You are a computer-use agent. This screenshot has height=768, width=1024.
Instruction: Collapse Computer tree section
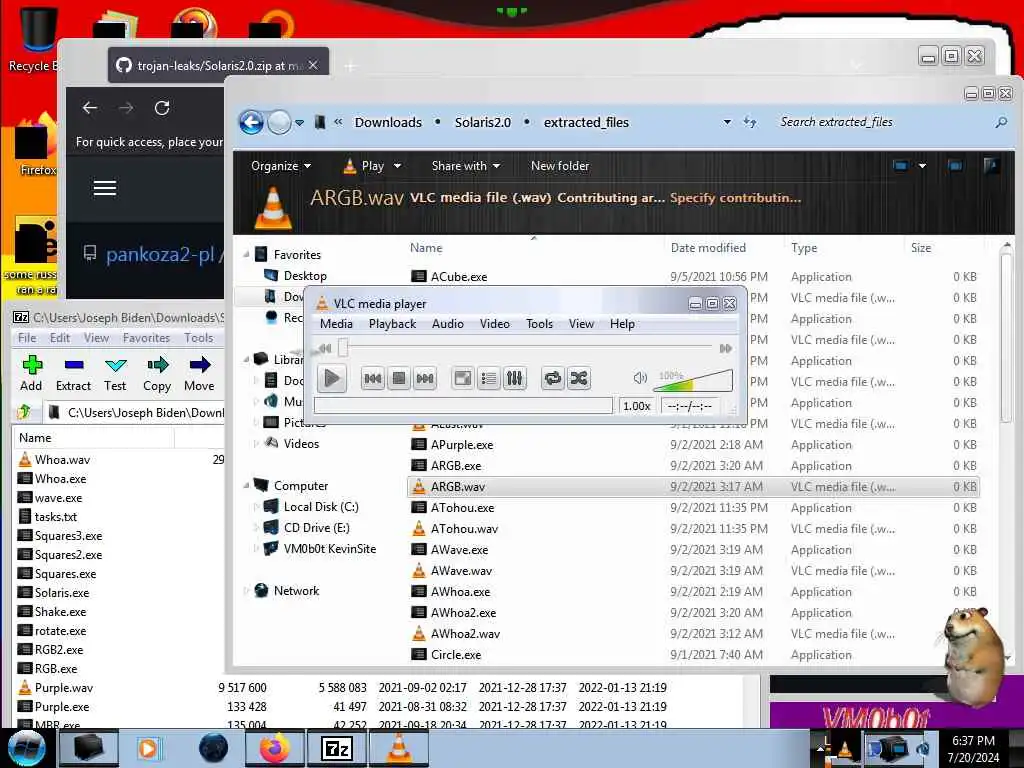point(247,485)
